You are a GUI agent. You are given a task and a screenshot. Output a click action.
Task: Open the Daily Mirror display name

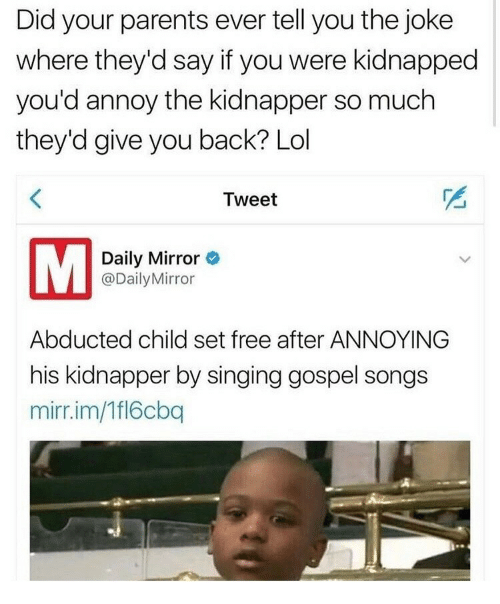coord(150,258)
